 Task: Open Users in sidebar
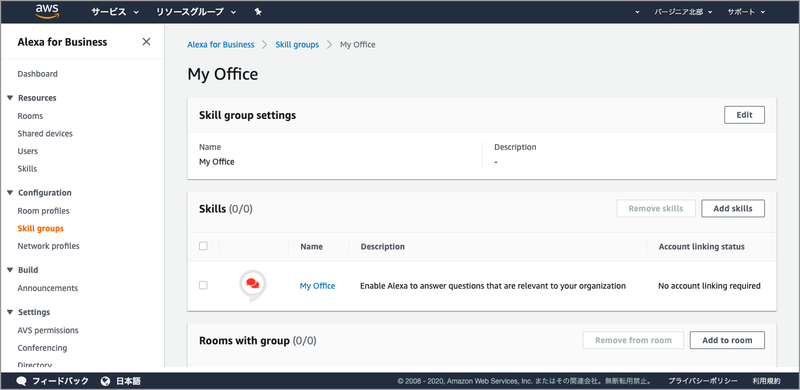click(x=28, y=151)
